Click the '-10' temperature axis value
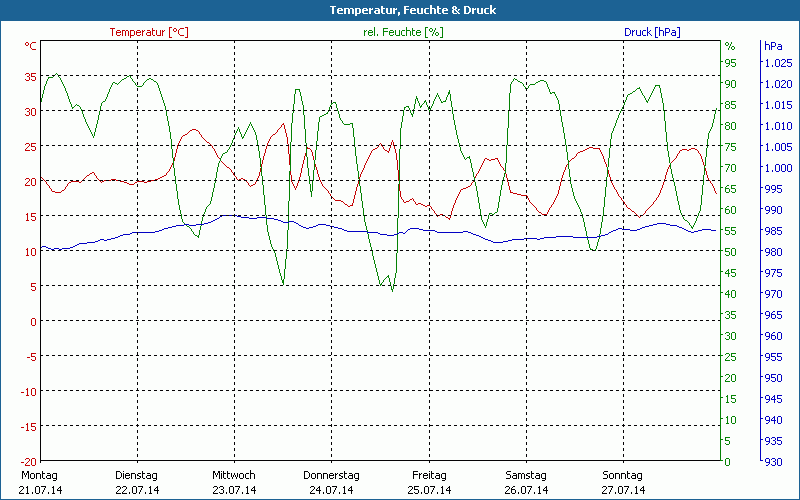The width and height of the screenshot is (800, 500). point(29,392)
